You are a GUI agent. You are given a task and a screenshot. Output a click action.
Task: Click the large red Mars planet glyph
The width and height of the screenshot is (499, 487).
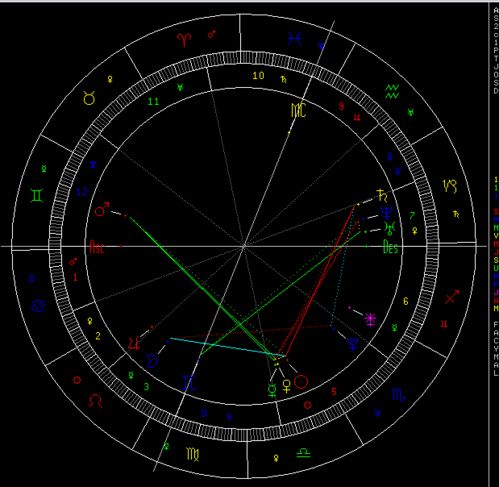pyautogui.click(x=102, y=209)
